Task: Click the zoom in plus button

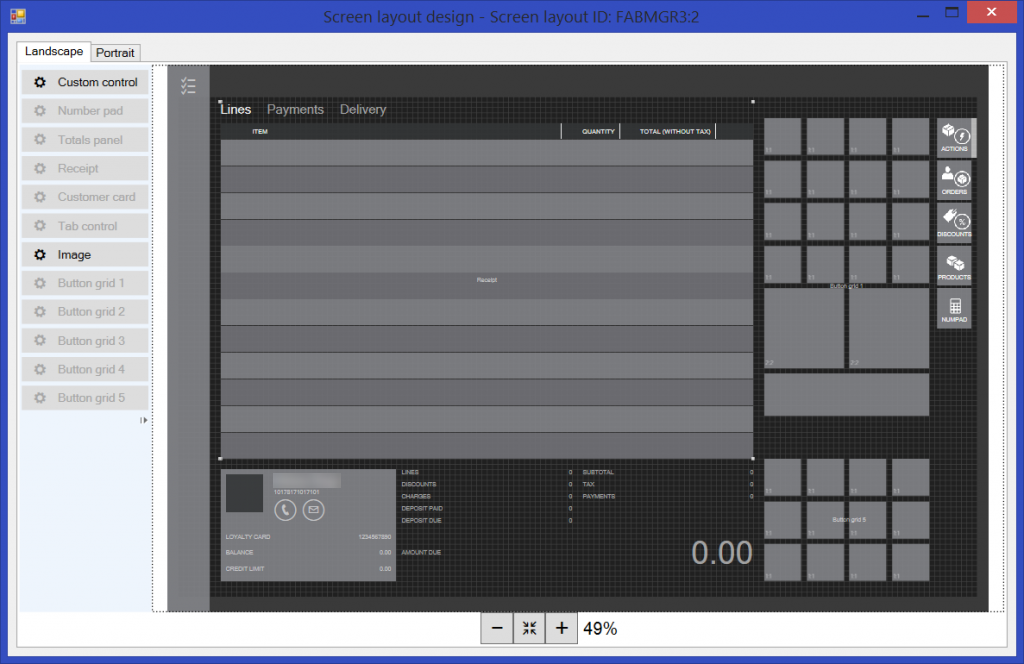Action: click(x=561, y=628)
